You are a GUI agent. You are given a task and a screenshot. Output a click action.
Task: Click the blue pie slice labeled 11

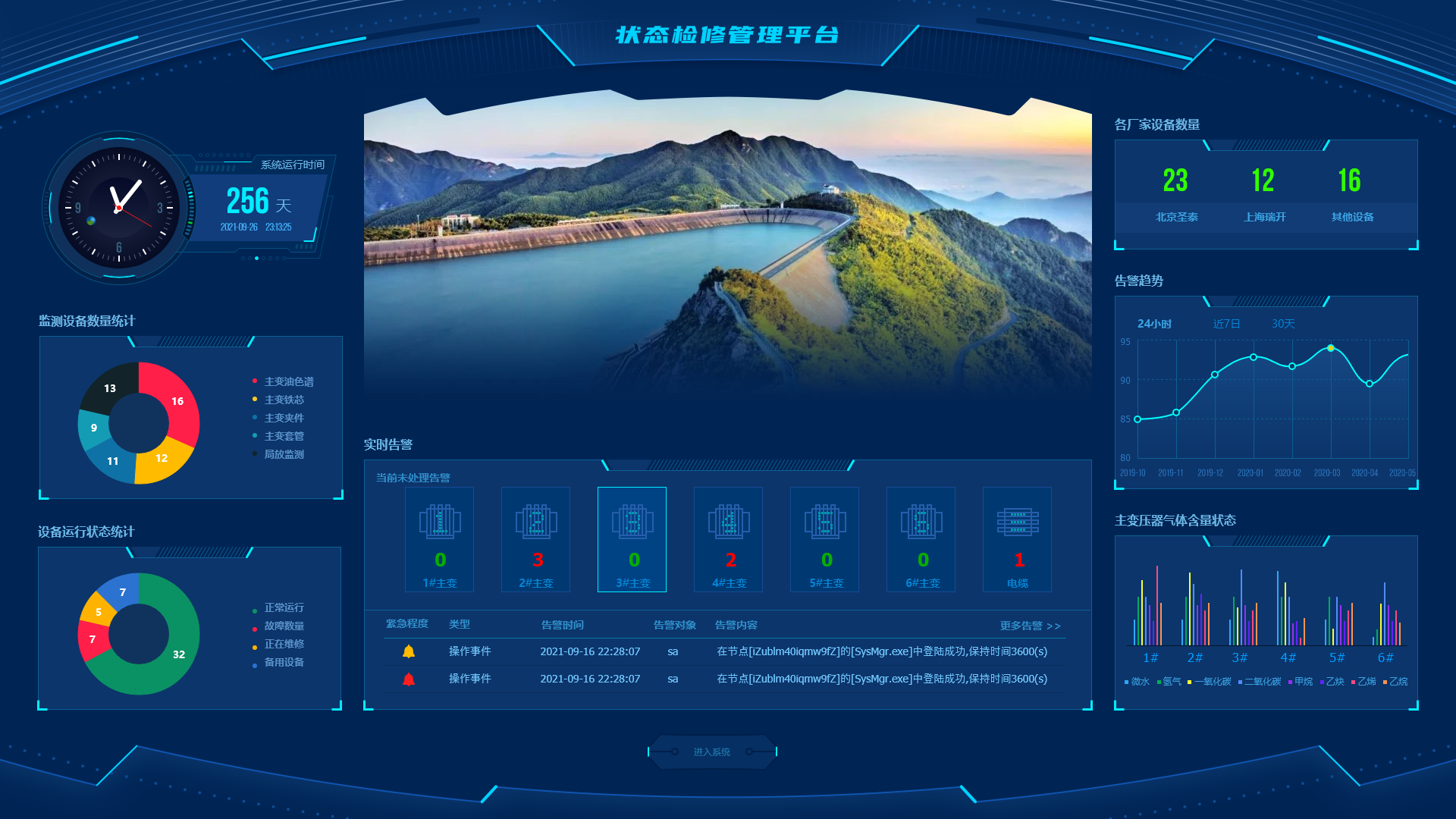pyautogui.click(x=112, y=461)
